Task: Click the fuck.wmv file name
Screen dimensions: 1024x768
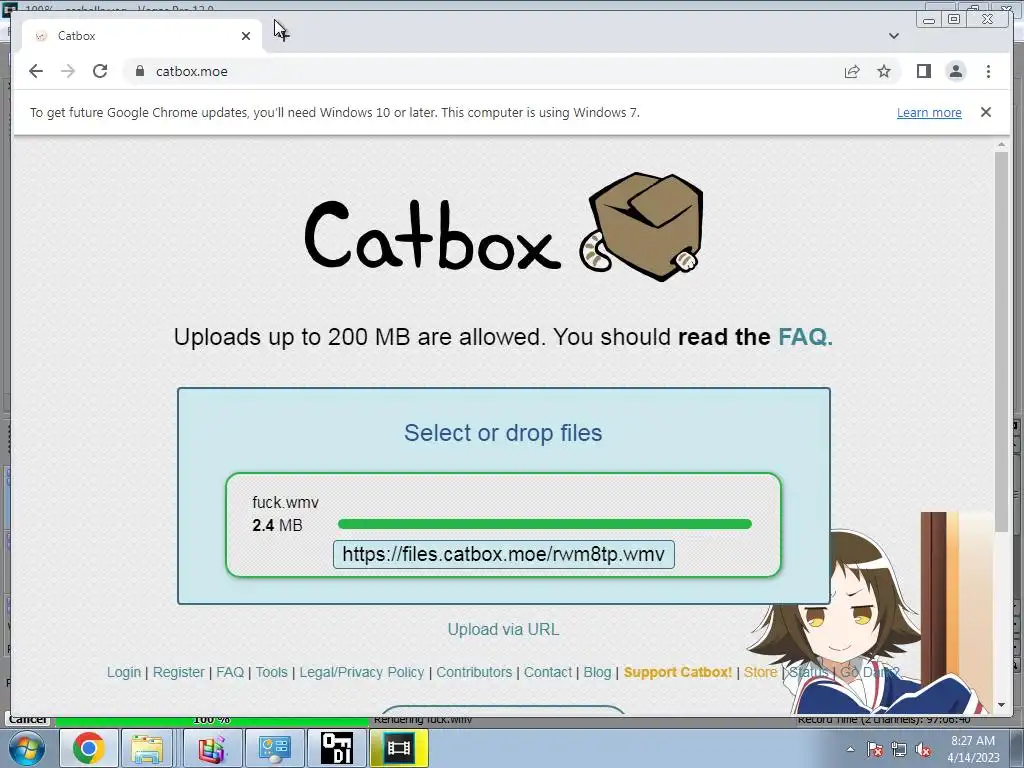Action: (285, 502)
